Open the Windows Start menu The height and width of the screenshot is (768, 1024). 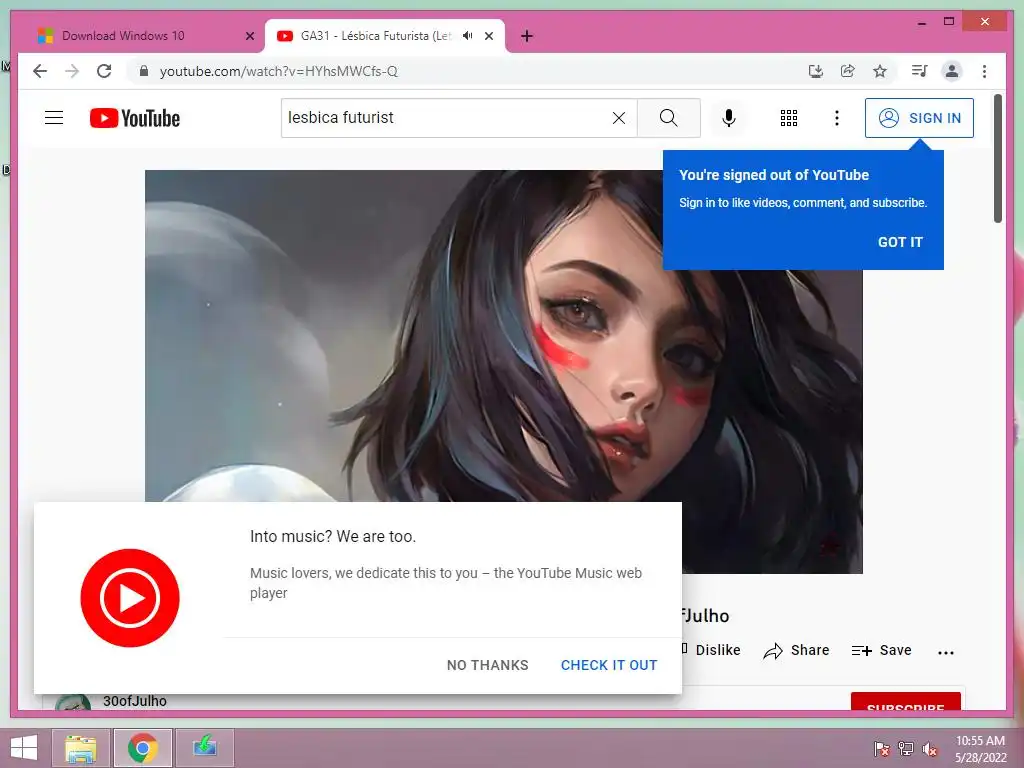point(24,748)
